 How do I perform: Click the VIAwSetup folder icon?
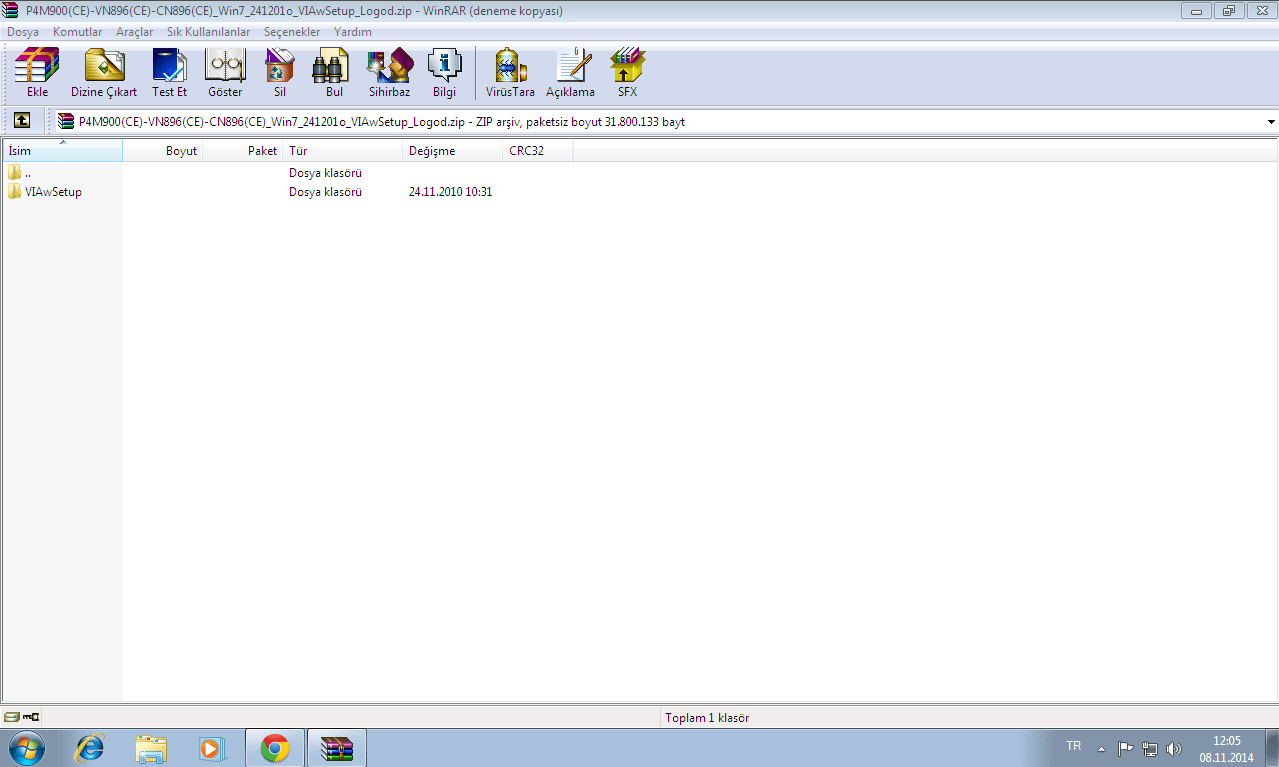(x=14, y=191)
